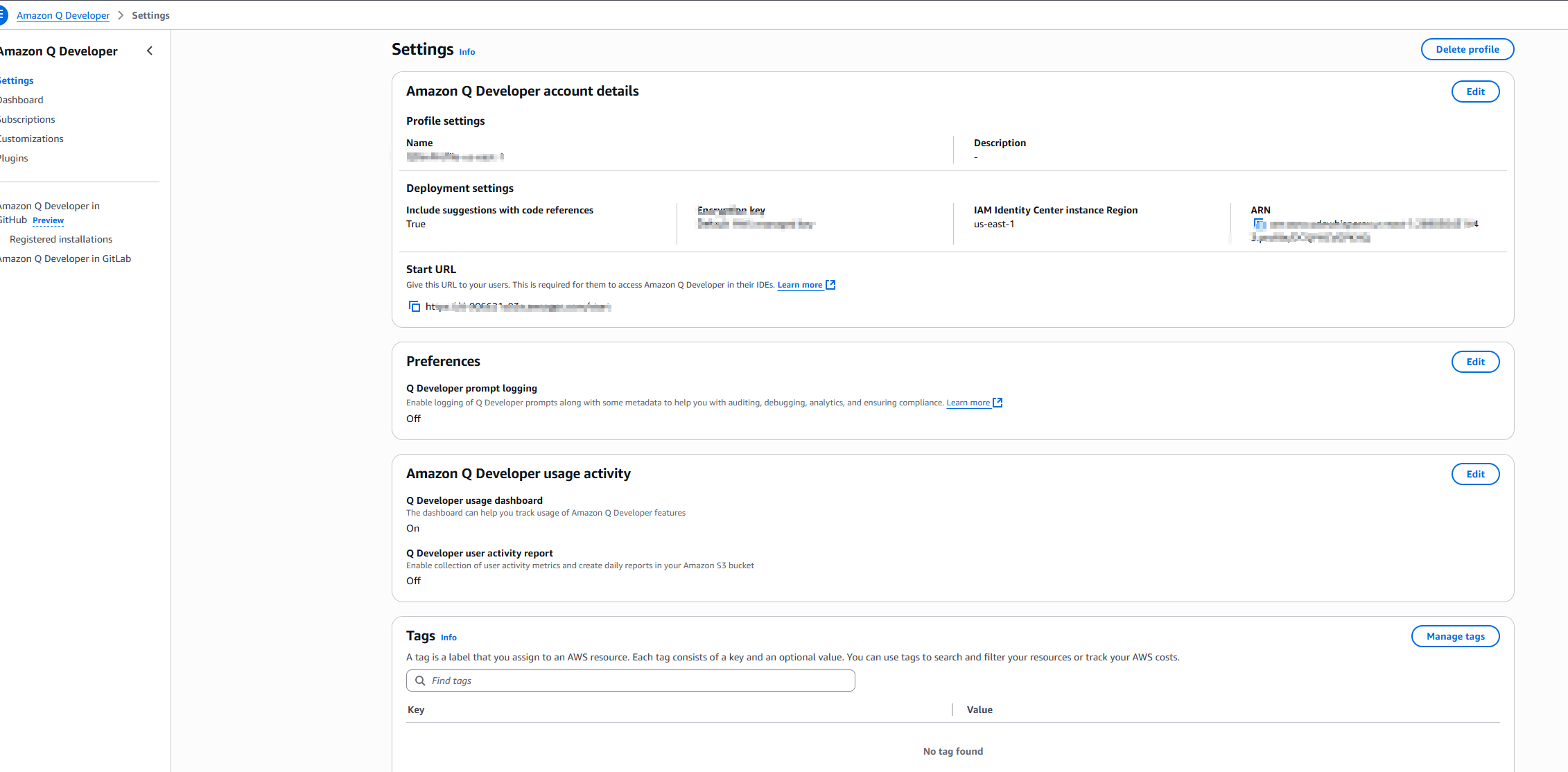The width and height of the screenshot is (1568, 772).
Task: Open Info beside the Tags heading
Action: pos(448,637)
